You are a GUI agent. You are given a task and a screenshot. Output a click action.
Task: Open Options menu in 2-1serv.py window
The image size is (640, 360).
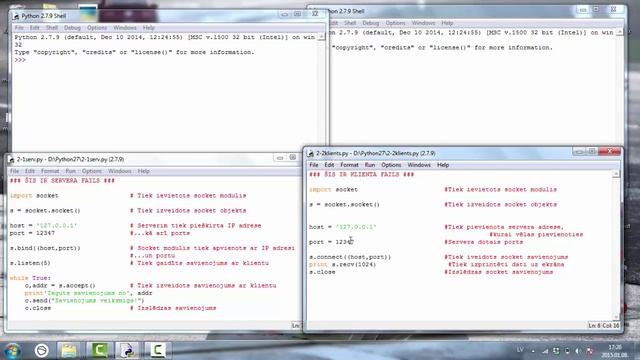coord(92,171)
